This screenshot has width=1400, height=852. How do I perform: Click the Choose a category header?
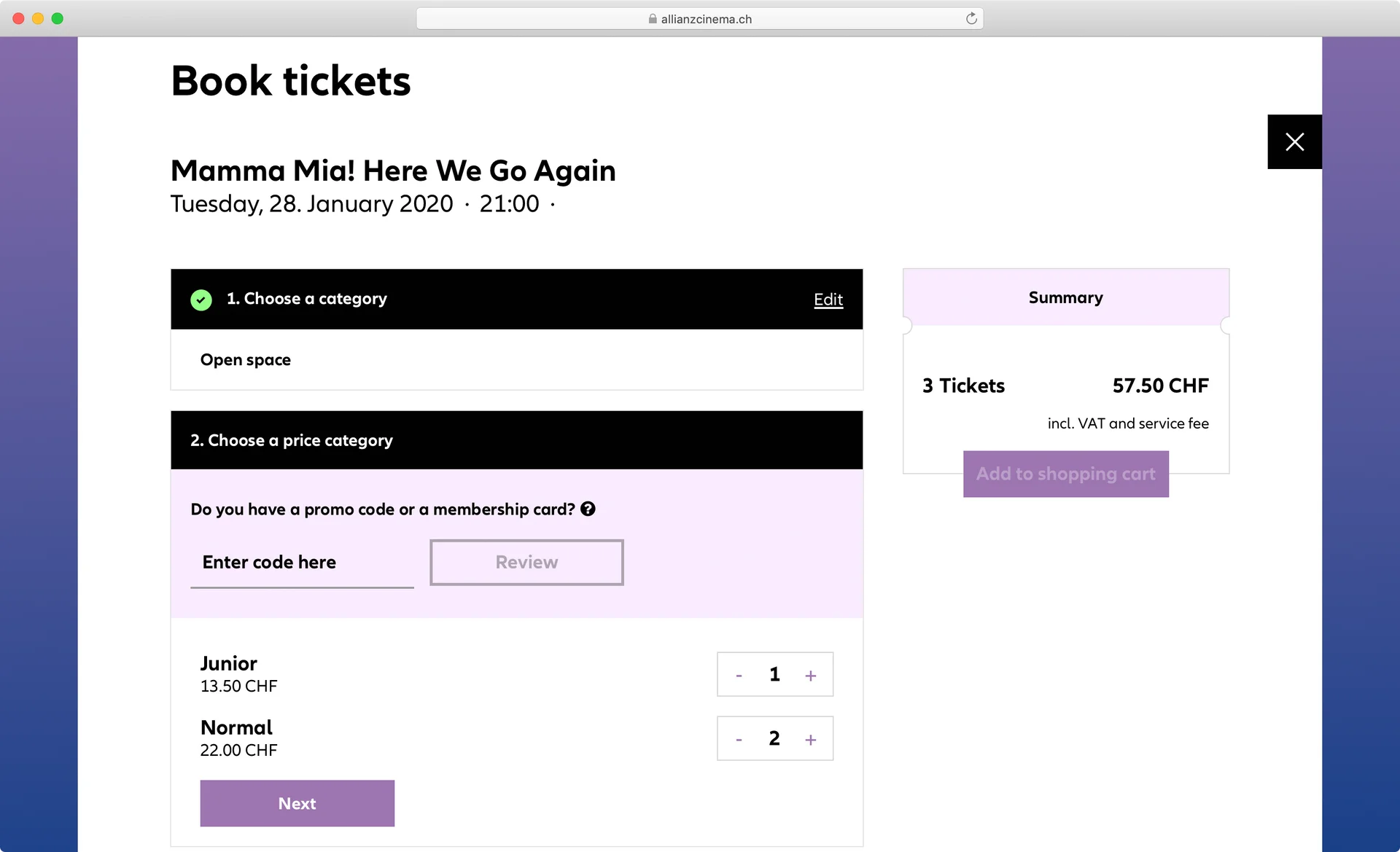coord(307,299)
